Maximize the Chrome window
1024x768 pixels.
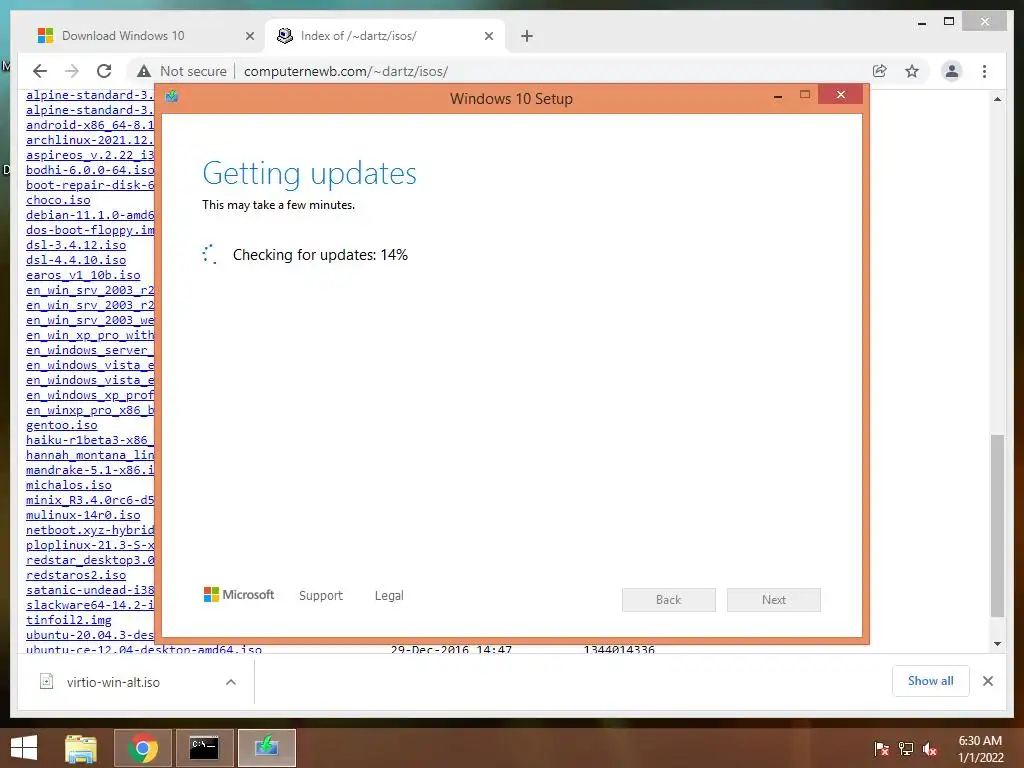[x=949, y=22]
